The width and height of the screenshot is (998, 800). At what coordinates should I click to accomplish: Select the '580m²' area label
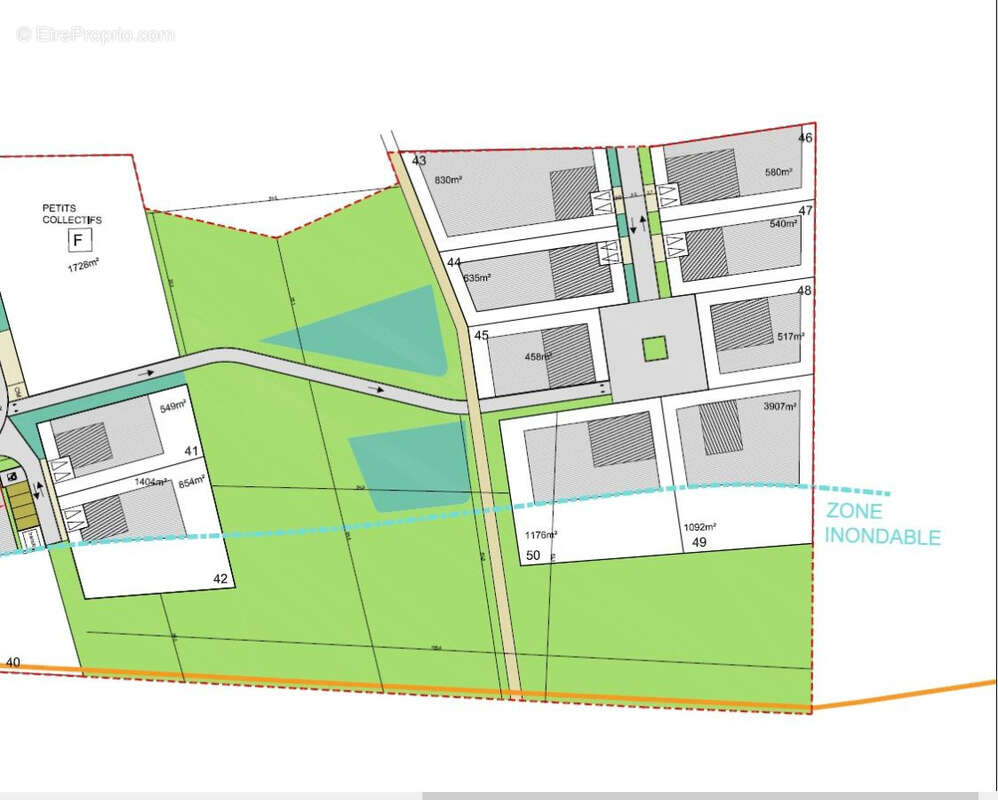point(778,172)
